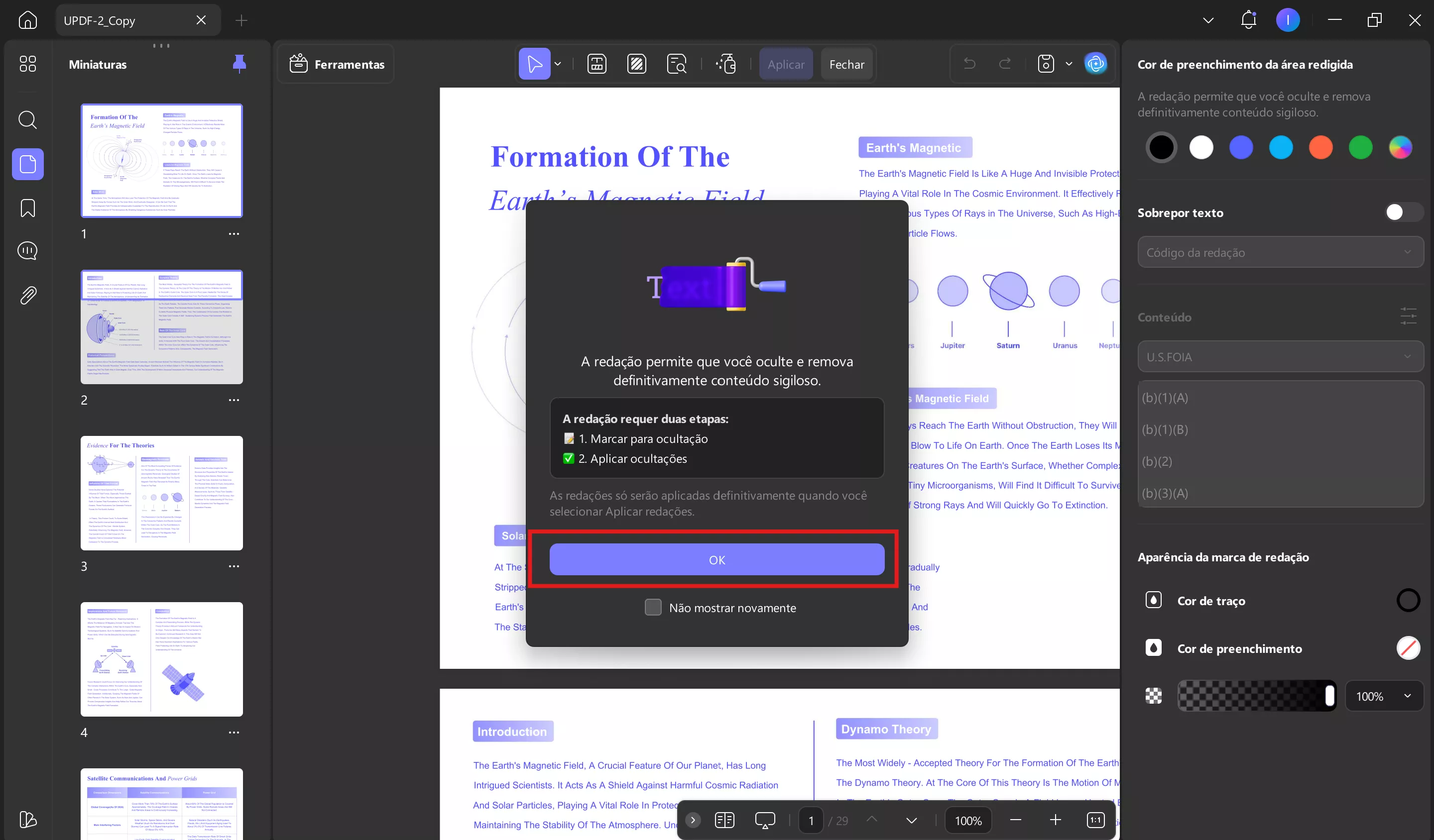Screen dimensions: 1434x840
Task: Open the 'Cor de preenchimento' color circle
Action: 1408,648
